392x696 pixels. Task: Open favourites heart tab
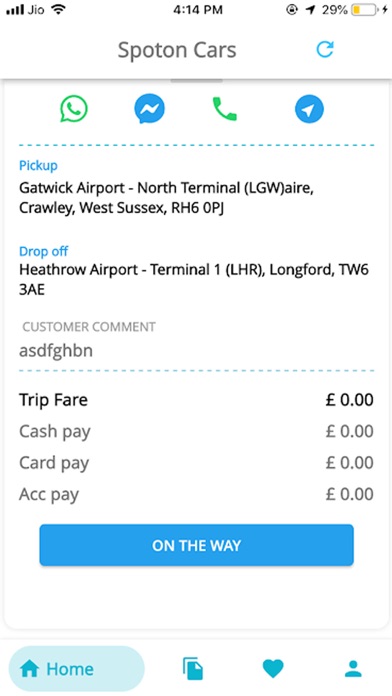[273, 668]
